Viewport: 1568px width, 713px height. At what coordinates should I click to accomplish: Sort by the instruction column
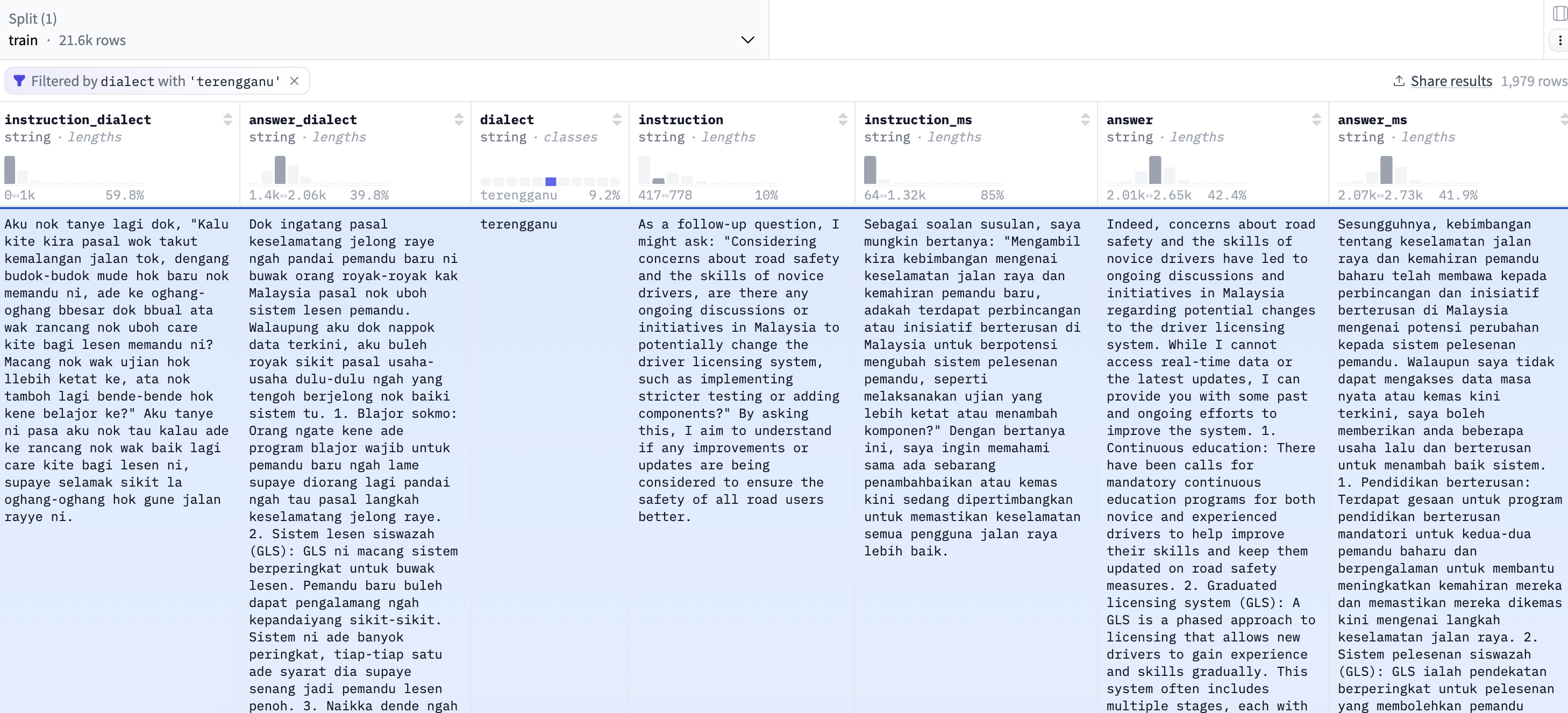843,119
